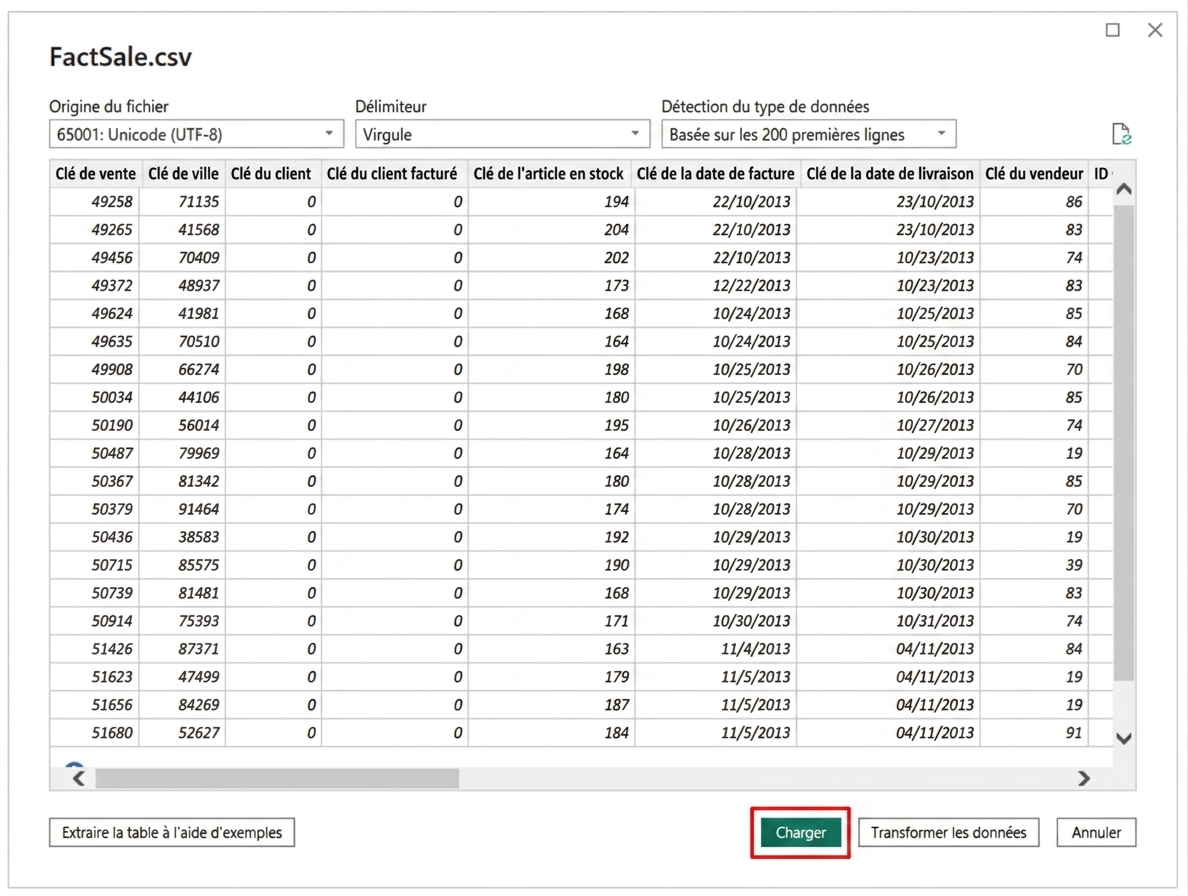This screenshot has height=896, width=1188.
Task: Click article key value 204
Action: (x=616, y=229)
